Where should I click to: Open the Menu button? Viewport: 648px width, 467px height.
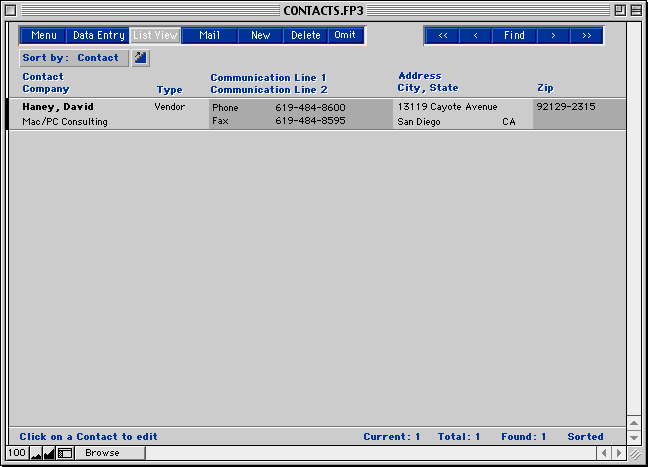click(43, 36)
